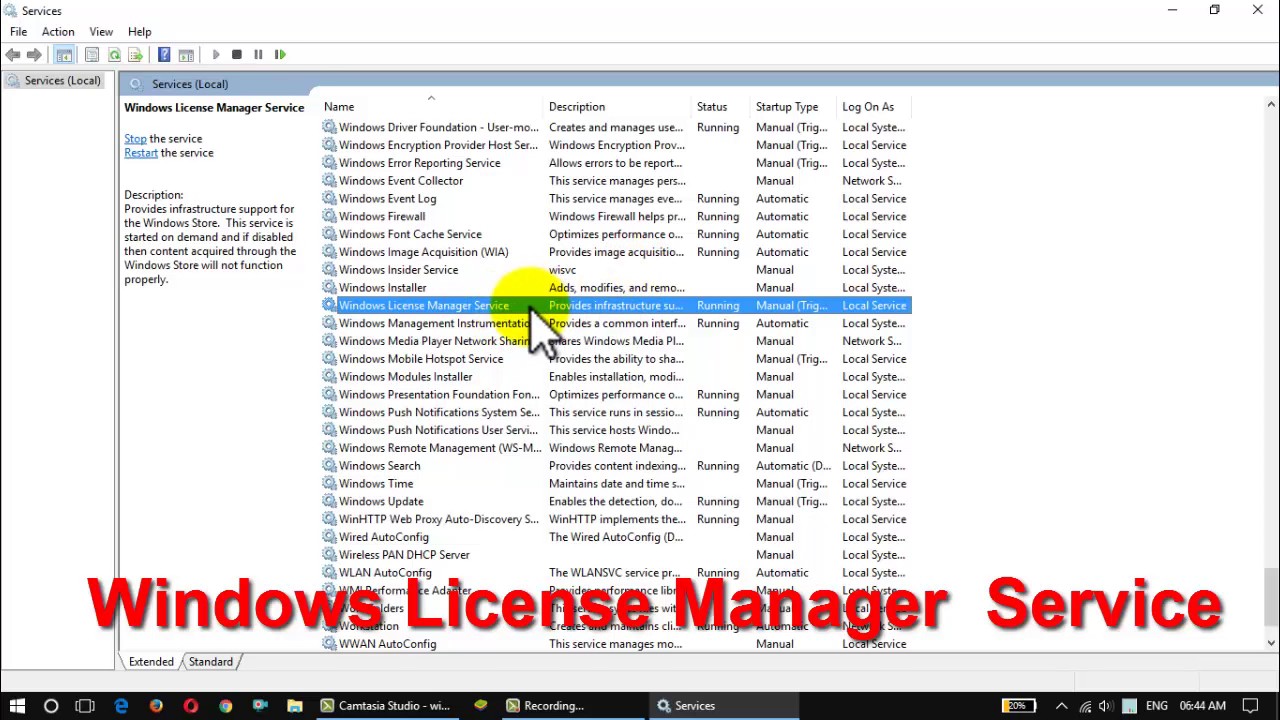Sort by the Startup Type column header
This screenshot has height=720, width=1280.
tap(794, 107)
